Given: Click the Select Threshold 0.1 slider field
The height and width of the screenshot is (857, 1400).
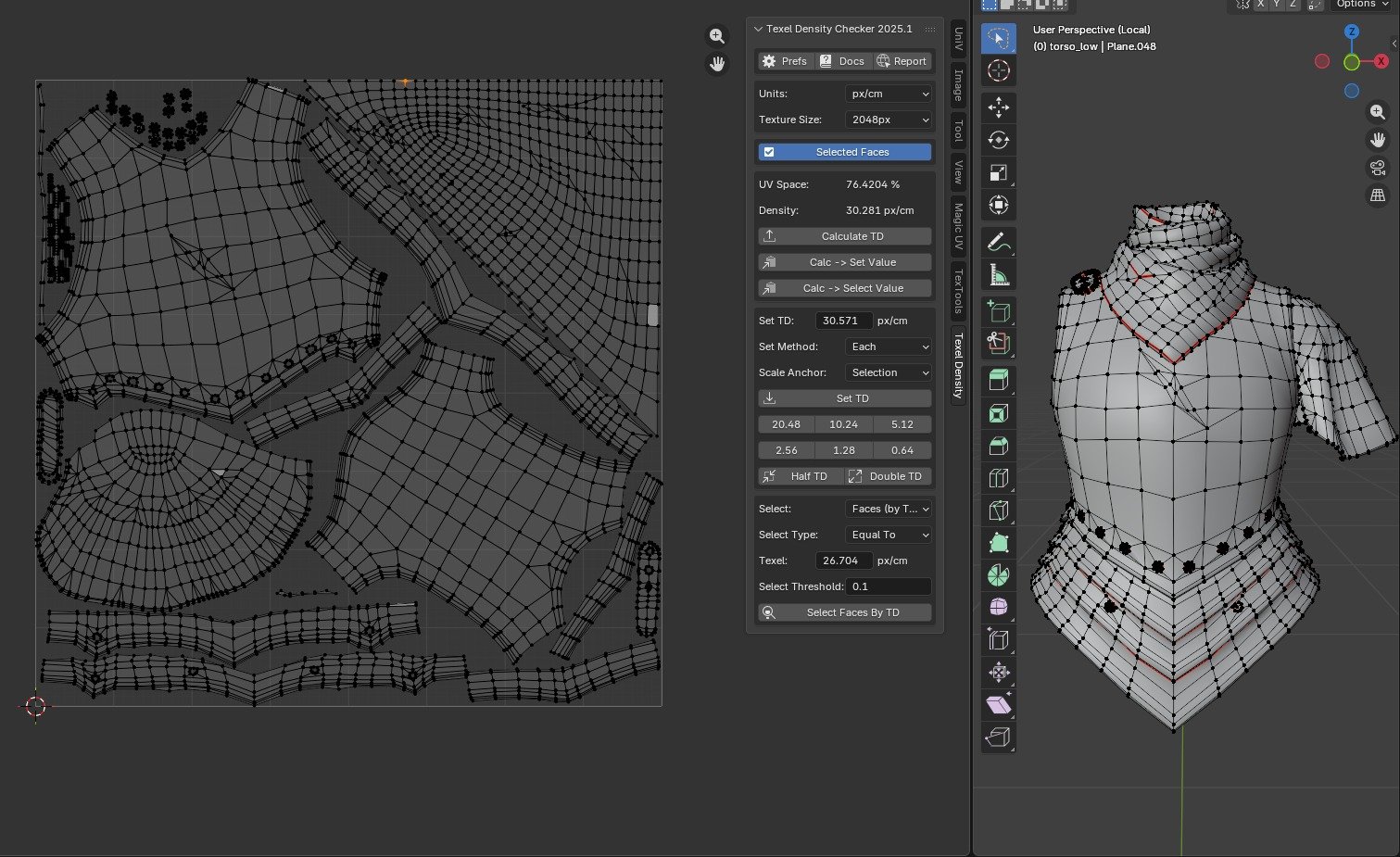Looking at the screenshot, I should tap(888, 586).
